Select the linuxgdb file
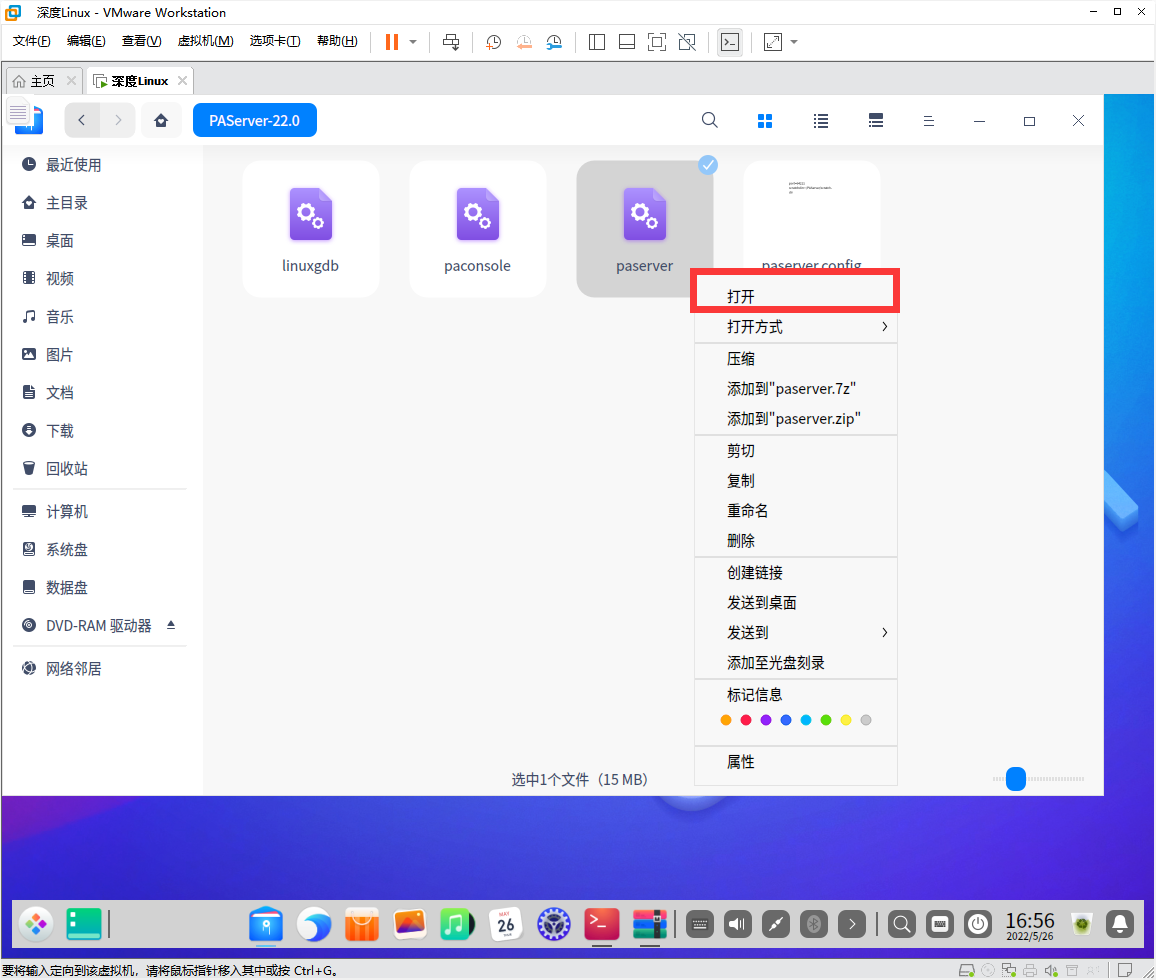1156x980 pixels. click(x=310, y=229)
